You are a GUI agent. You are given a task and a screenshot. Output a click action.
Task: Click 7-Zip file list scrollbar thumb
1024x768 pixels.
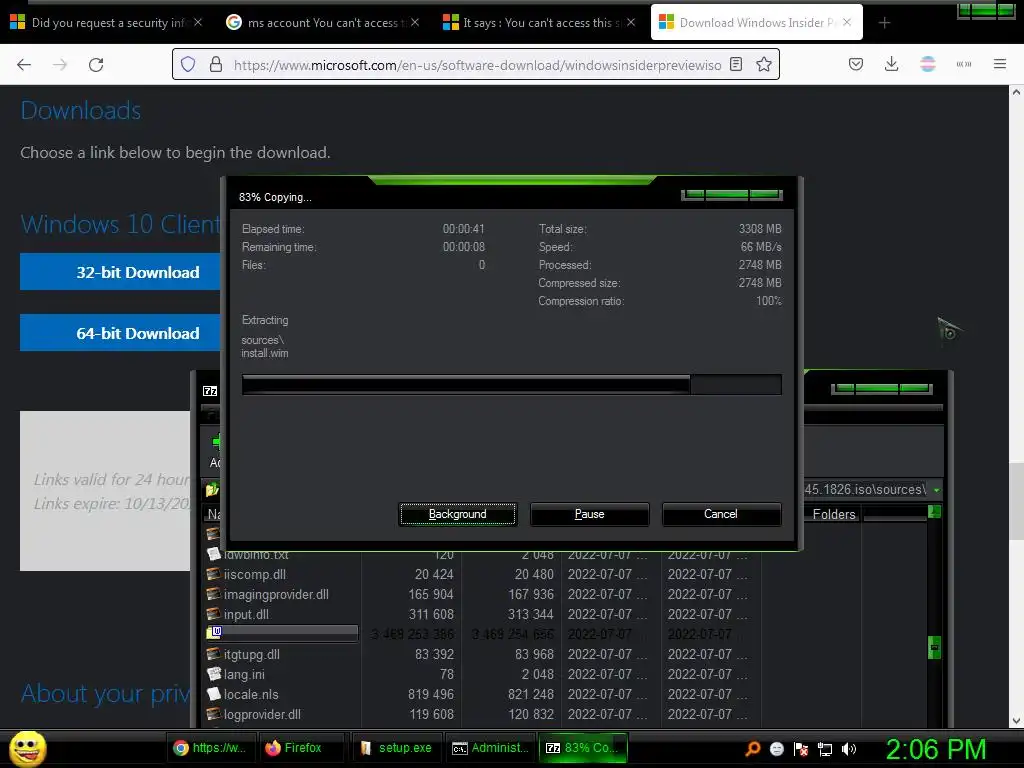tap(935, 647)
